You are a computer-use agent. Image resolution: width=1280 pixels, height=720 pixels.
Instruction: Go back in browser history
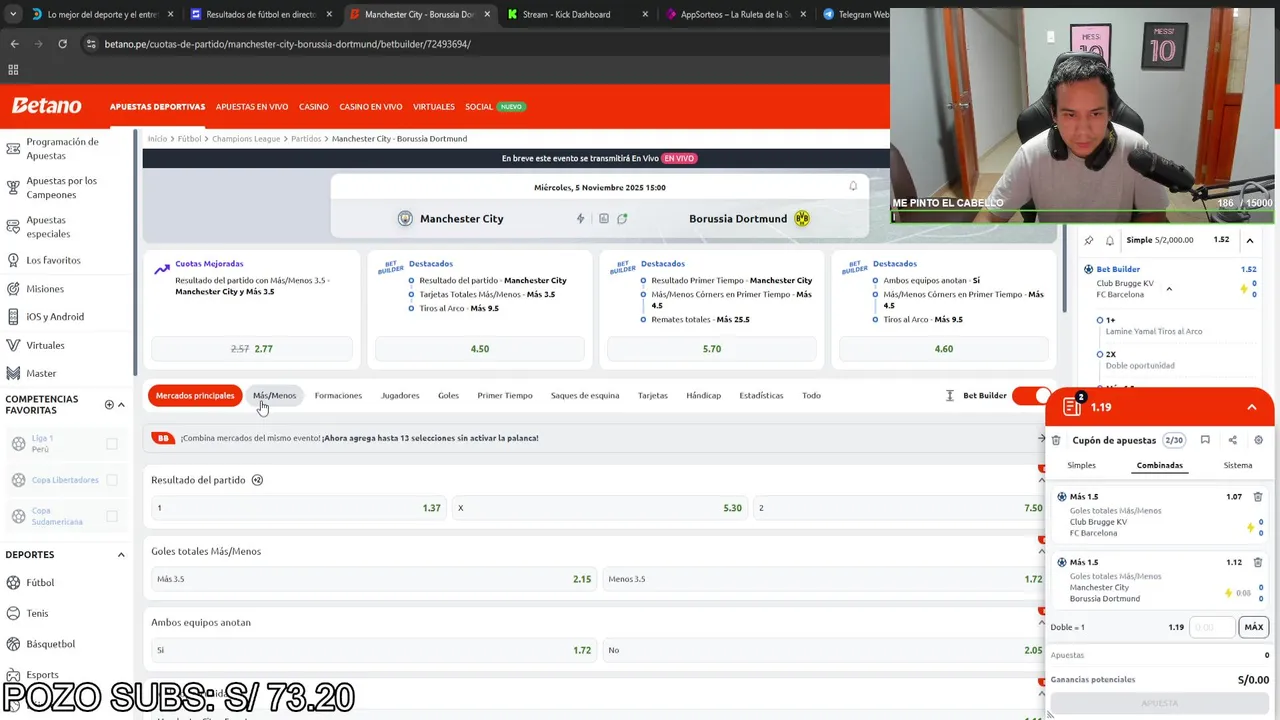click(14, 44)
